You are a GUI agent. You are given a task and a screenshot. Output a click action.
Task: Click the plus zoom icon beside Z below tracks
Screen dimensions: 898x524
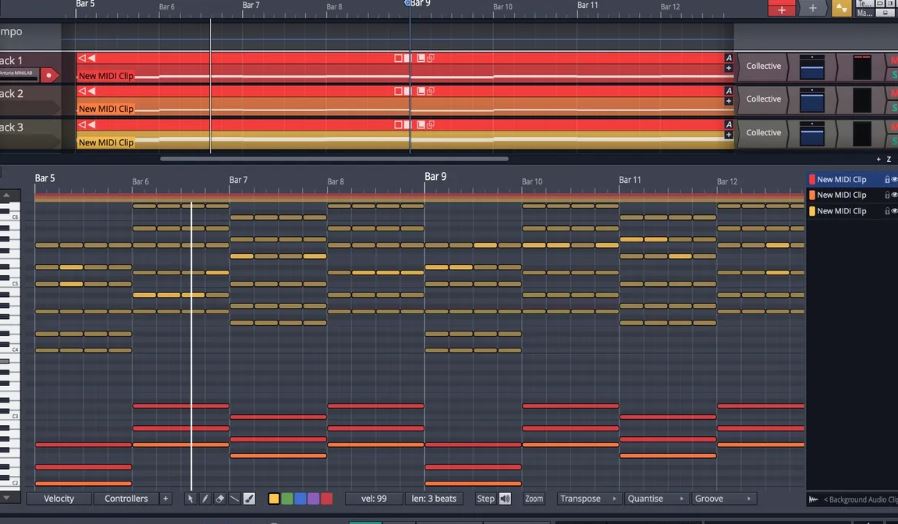tap(879, 159)
